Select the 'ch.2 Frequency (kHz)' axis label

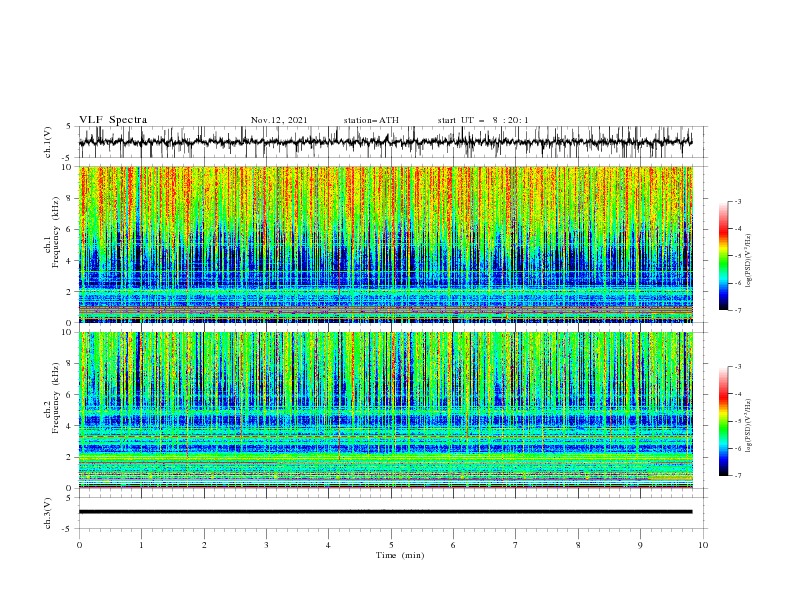(x=52, y=397)
